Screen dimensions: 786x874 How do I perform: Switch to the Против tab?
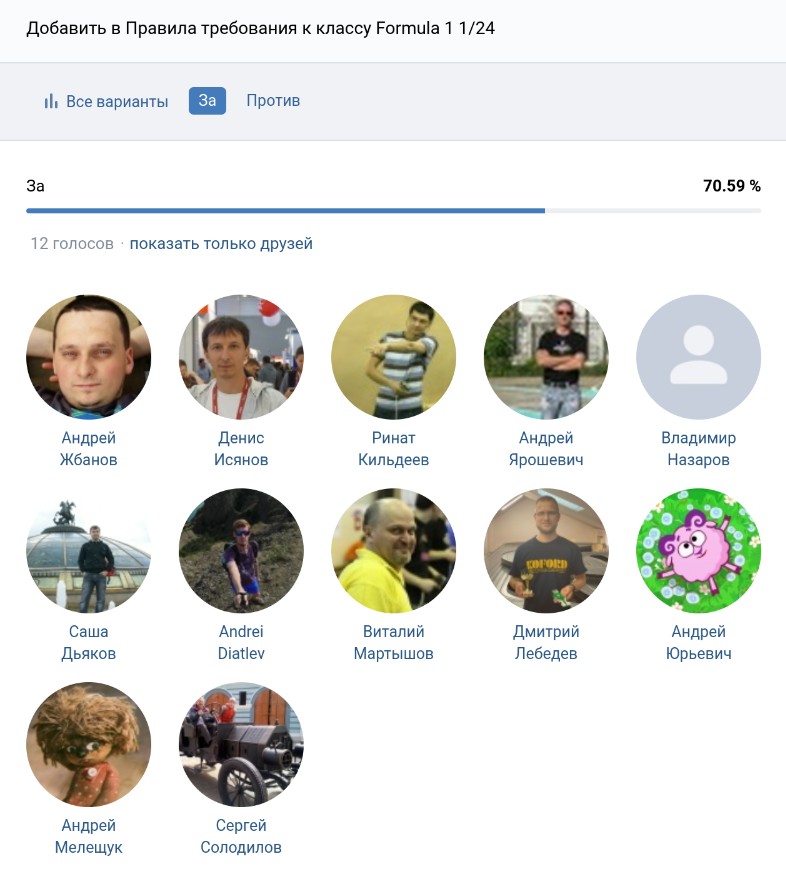pyautogui.click(x=273, y=101)
